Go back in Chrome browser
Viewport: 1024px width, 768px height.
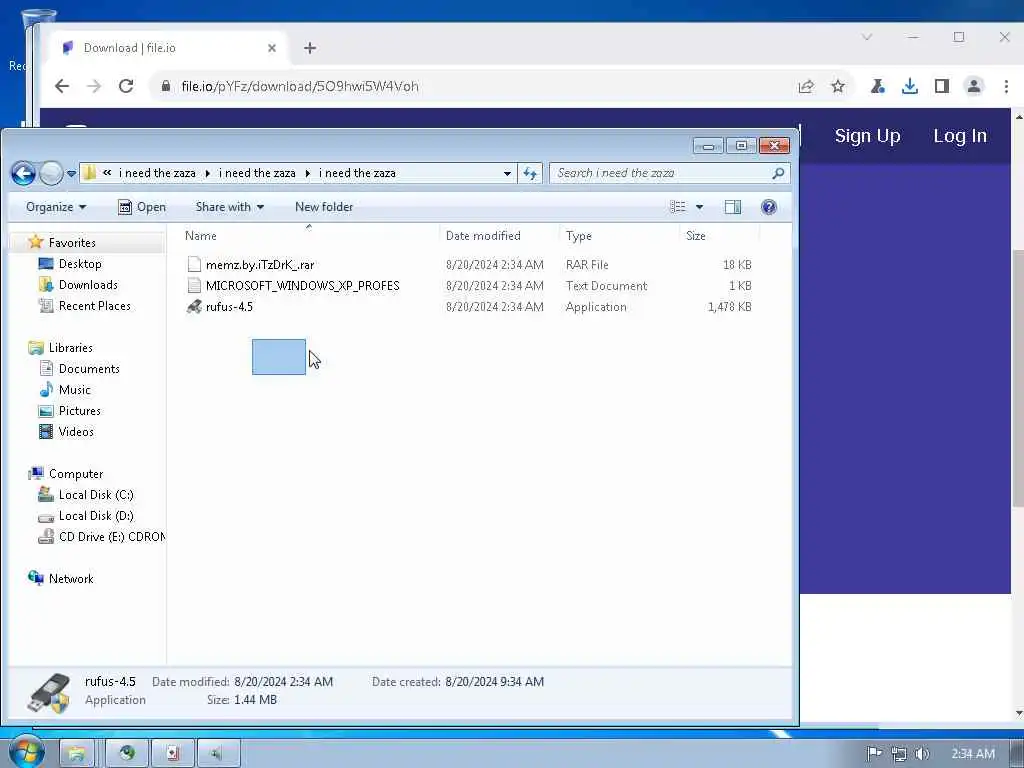pyautogui.click(x=62, y=86)
